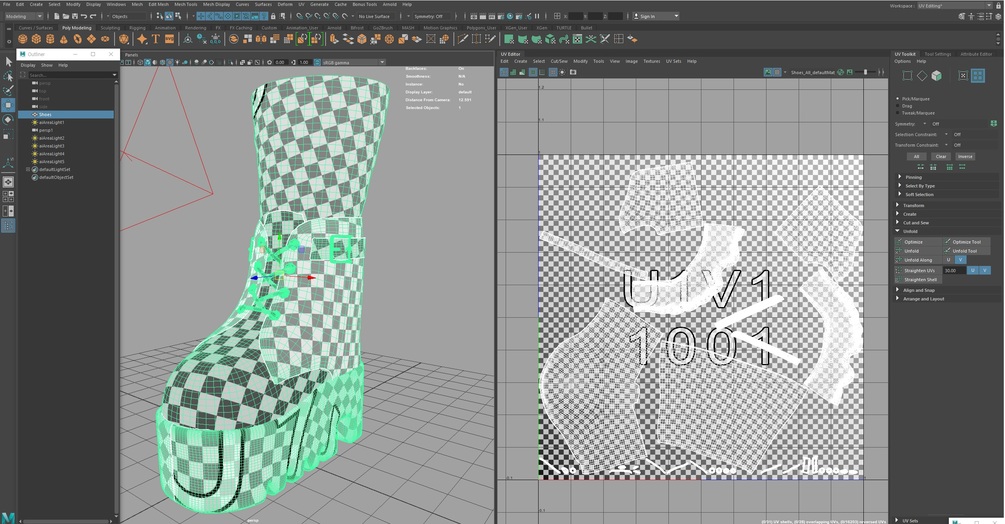Select the Shoes item in the Outliner
Image resolution: width=1005 pixels, height=524 pixels.
(x=66, y=115)
